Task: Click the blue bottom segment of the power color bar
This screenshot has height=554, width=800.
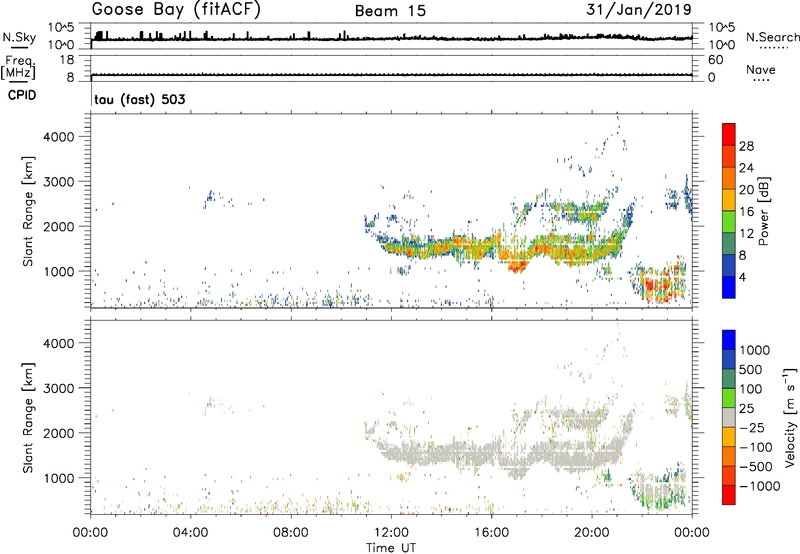Action: coord(729,287)
